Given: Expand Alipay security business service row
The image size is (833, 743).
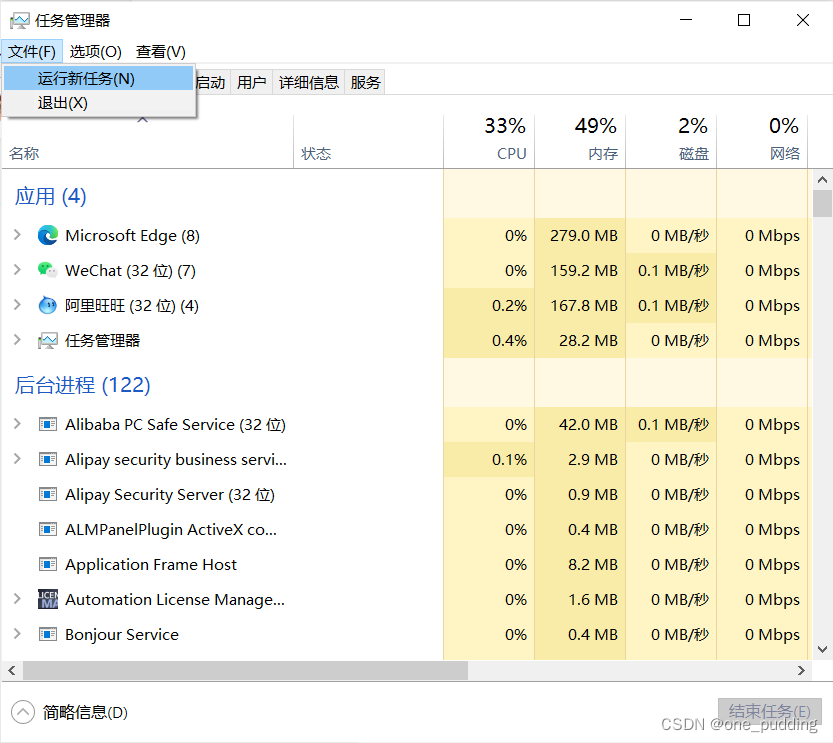Looking at the screenshot, I should 17,459.
